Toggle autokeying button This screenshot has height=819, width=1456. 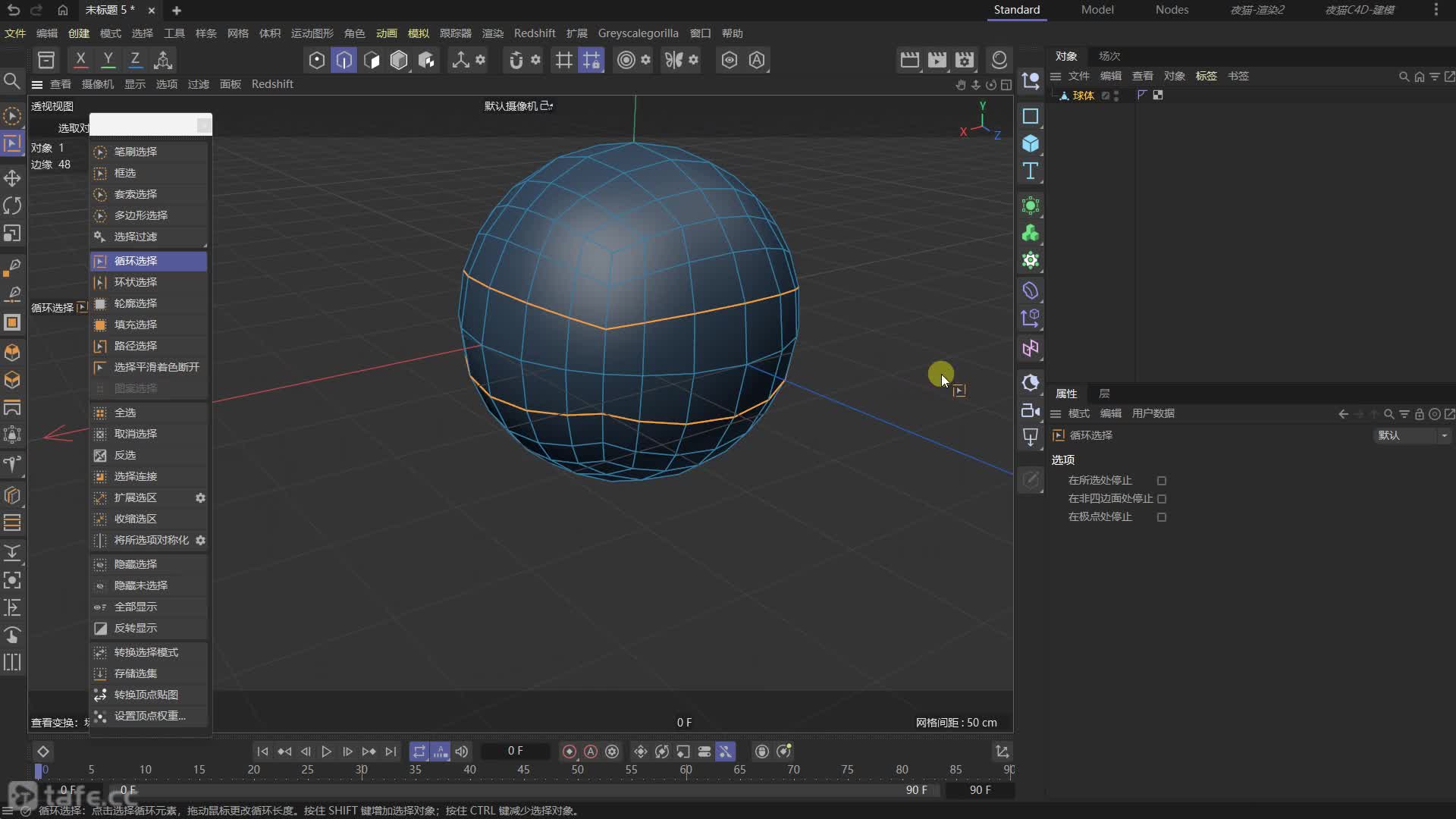(x=591, y=752)
